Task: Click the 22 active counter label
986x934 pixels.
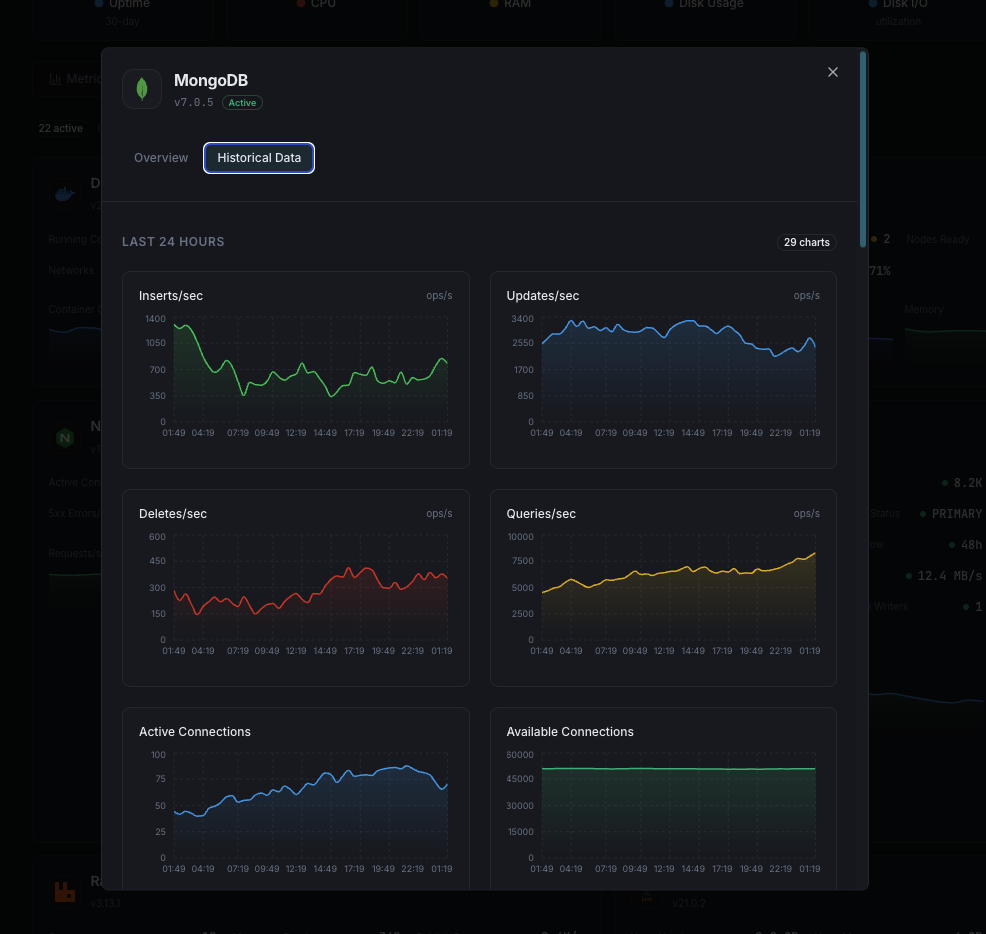Action: [x=59, y=128]
